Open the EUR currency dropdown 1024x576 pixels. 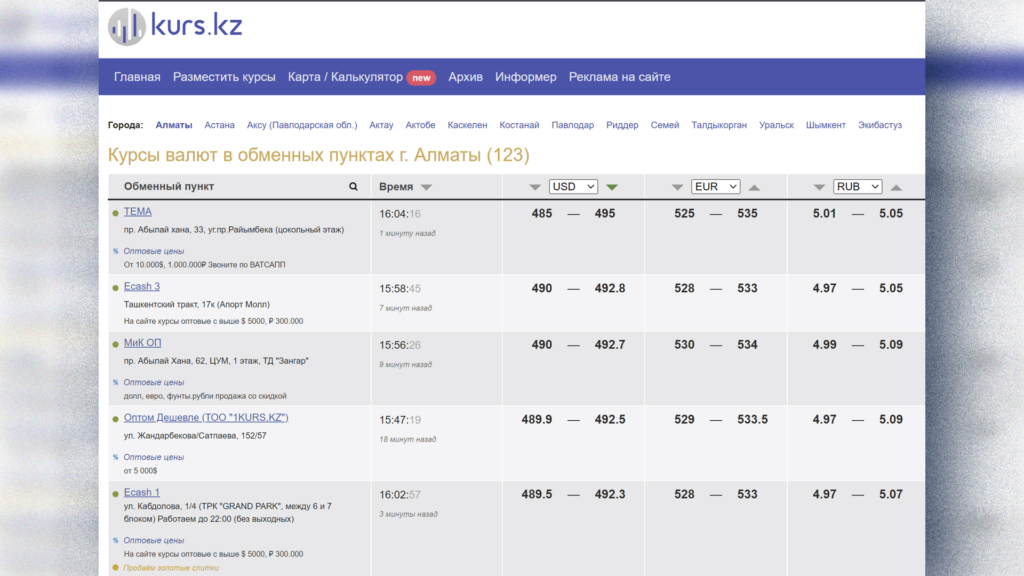(x=716, y=187)
